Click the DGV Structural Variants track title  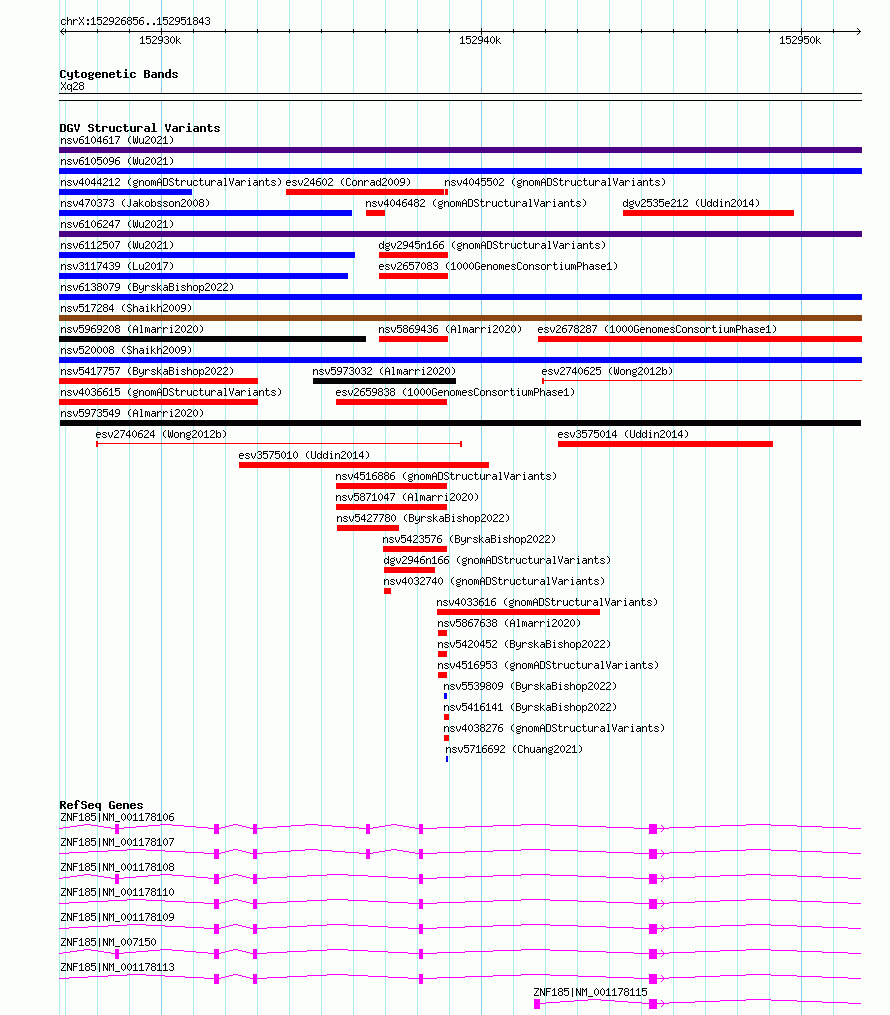pyautogui.click(x=140, y=128)
